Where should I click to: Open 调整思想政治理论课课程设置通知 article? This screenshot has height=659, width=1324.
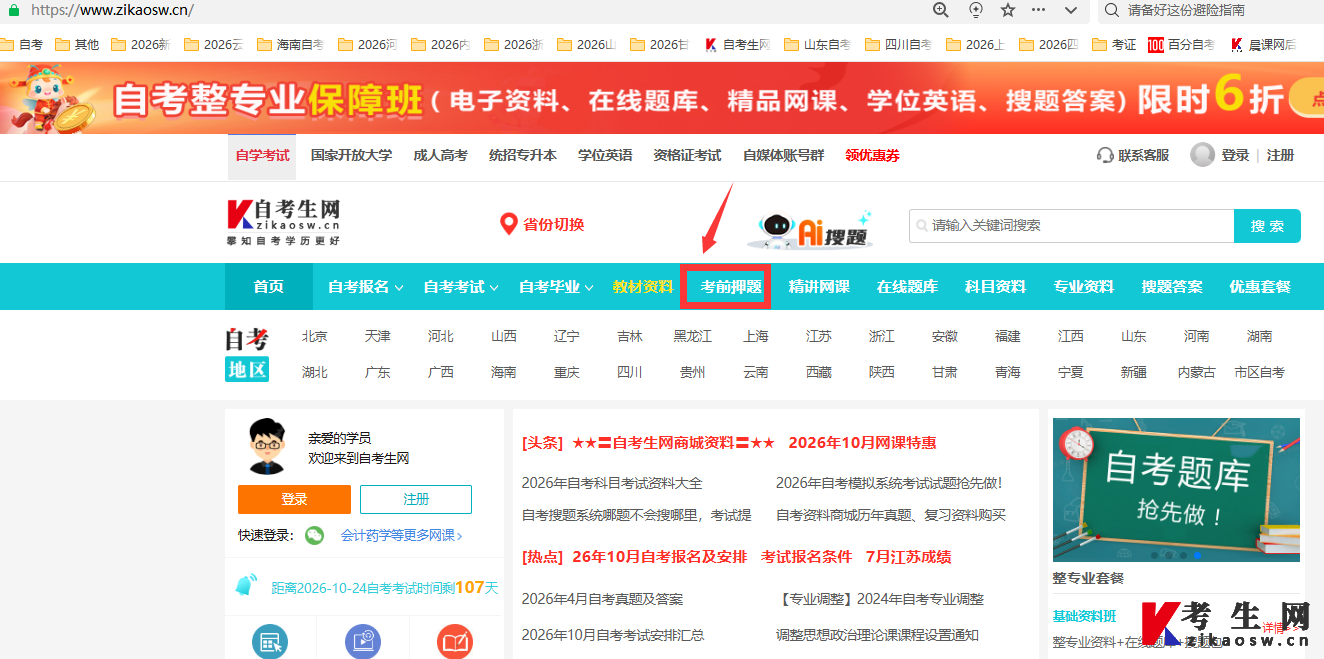point(877,635)
